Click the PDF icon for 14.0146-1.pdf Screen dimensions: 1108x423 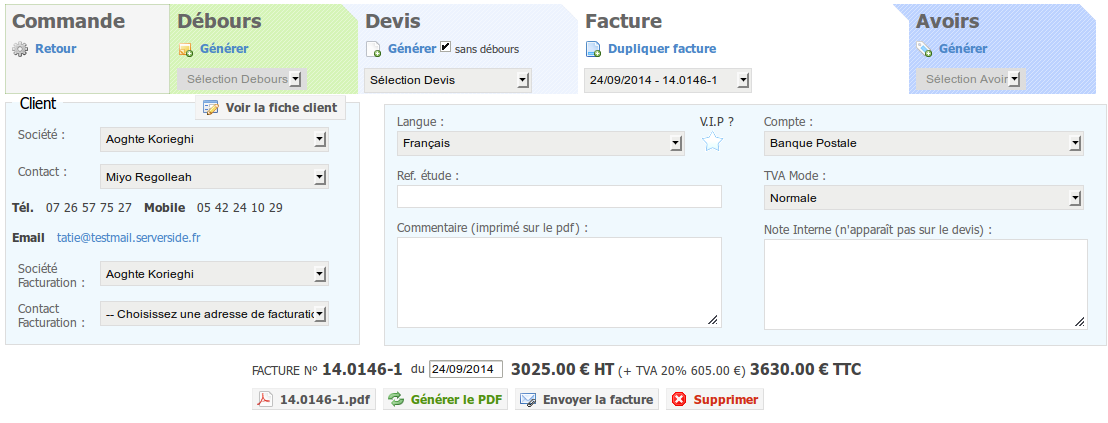pos(264,400)
